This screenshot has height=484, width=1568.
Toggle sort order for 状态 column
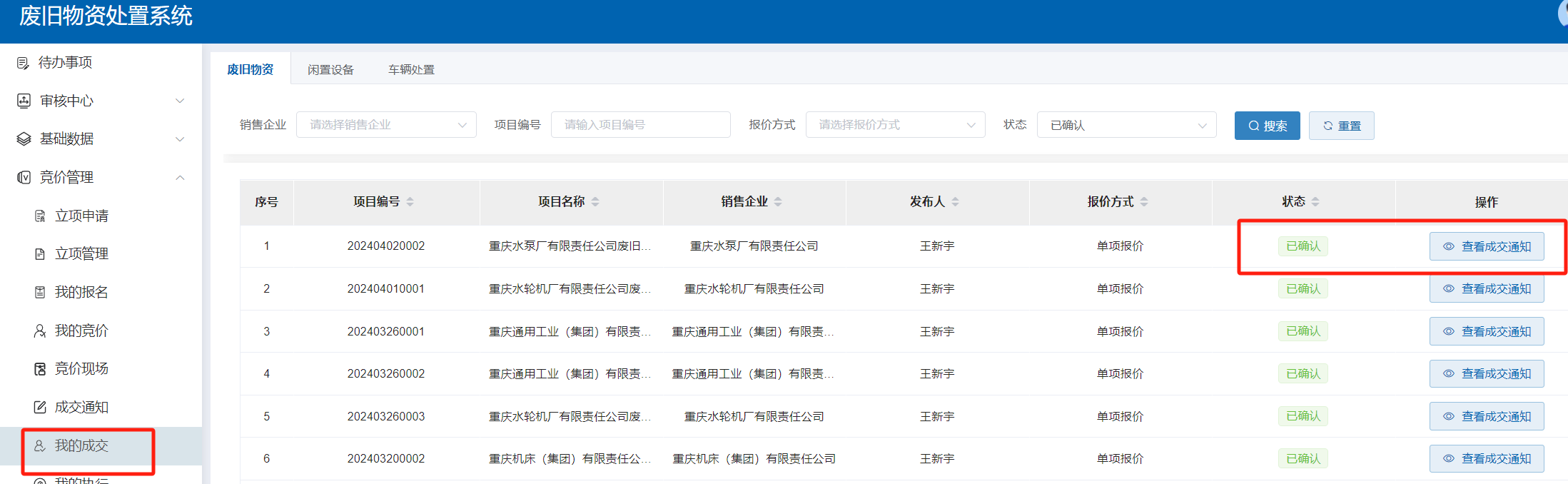tap(1315, 202)
